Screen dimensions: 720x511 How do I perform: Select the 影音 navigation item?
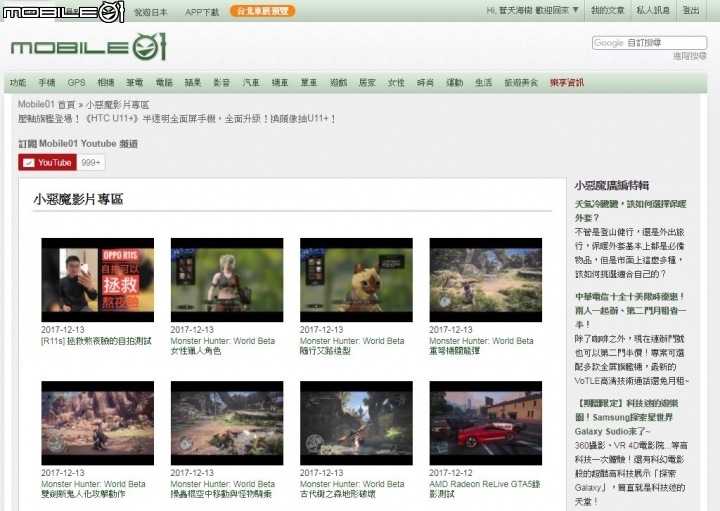pyautogui.click(x=222, y=83)
